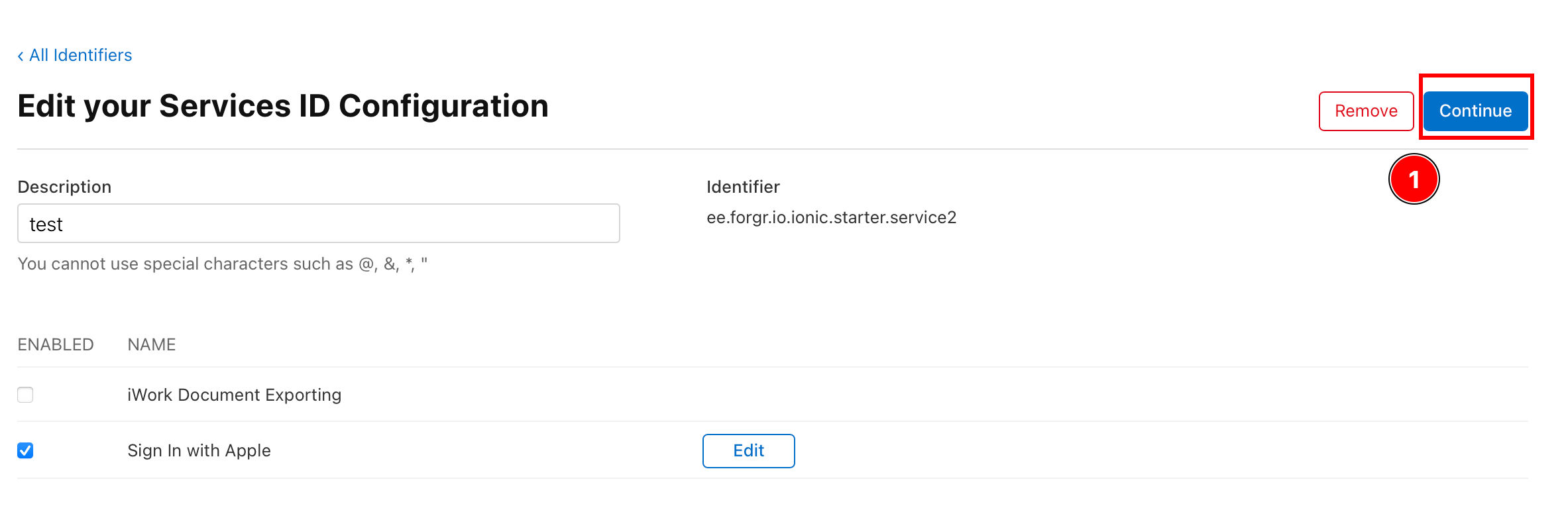Click the Sign In with Apple label

(199, 450)
